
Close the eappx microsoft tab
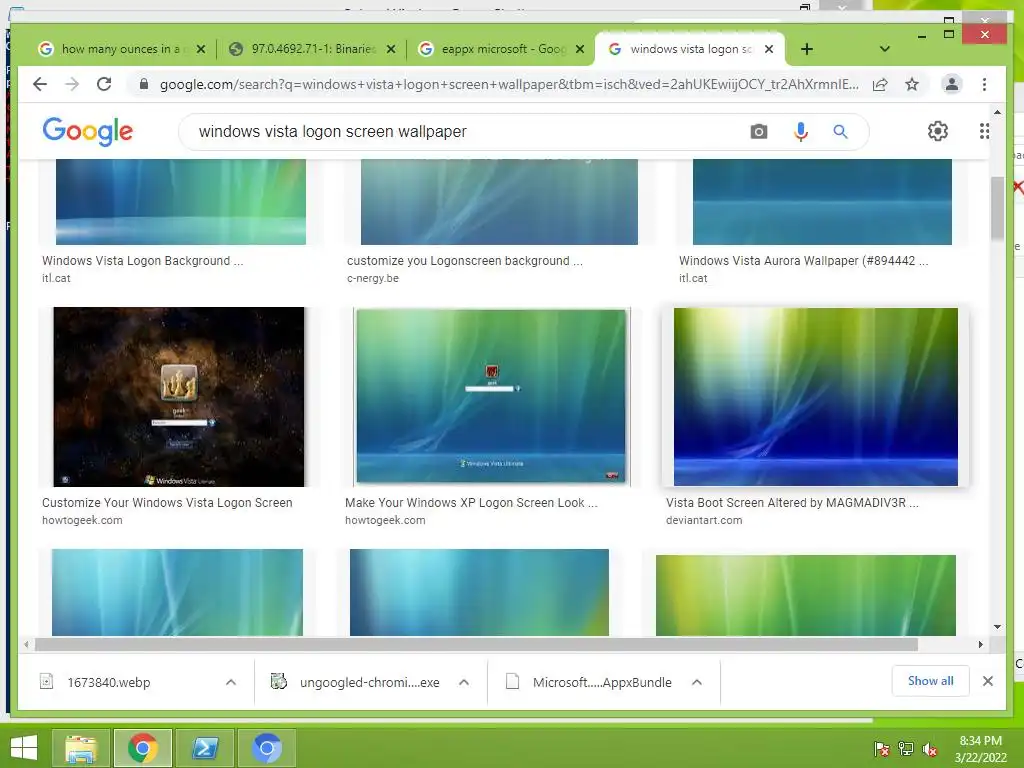579,49
